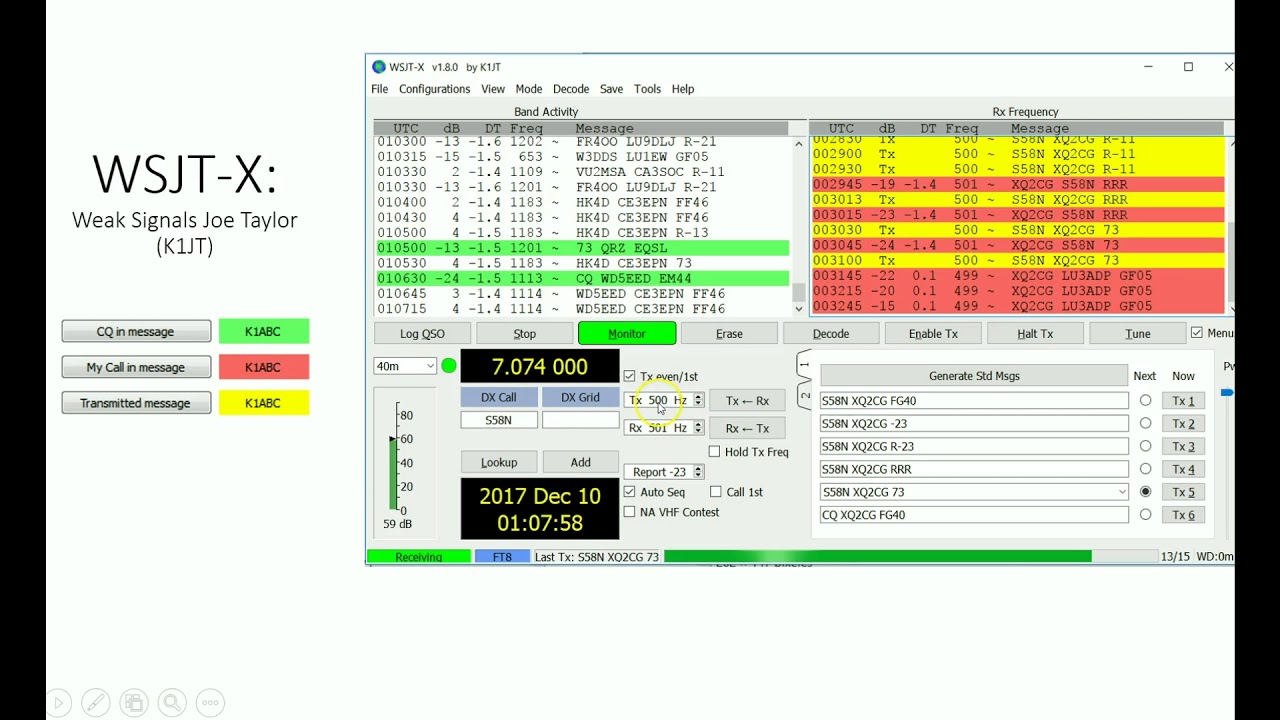The image size is (1280, 720).
Task: Click the Report -23 stepper arrows
Action: coord(698,472)
